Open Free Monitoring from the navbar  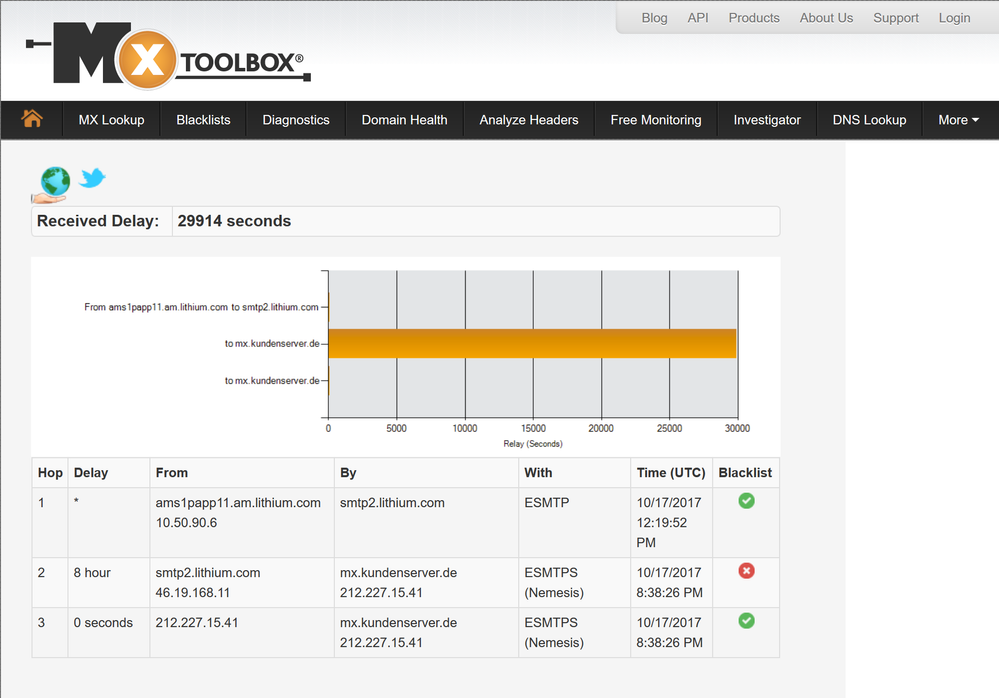[x=656, y=120]
